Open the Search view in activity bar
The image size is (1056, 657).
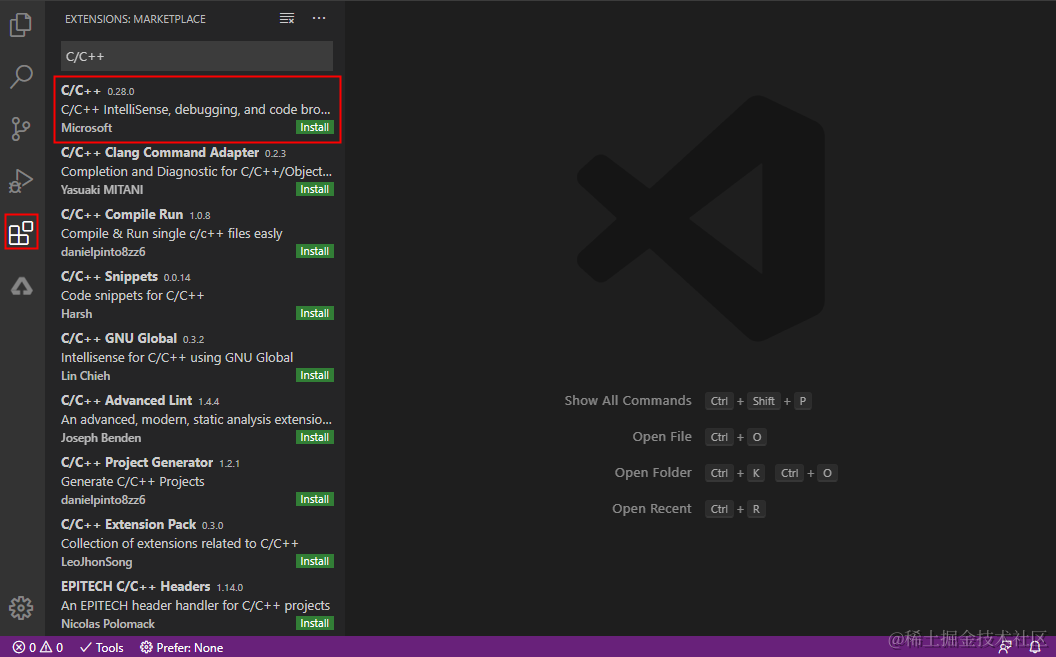[x=21, y=77]
